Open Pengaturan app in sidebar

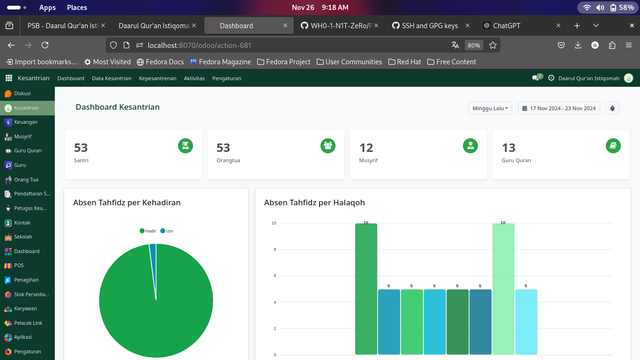(27, 351)
